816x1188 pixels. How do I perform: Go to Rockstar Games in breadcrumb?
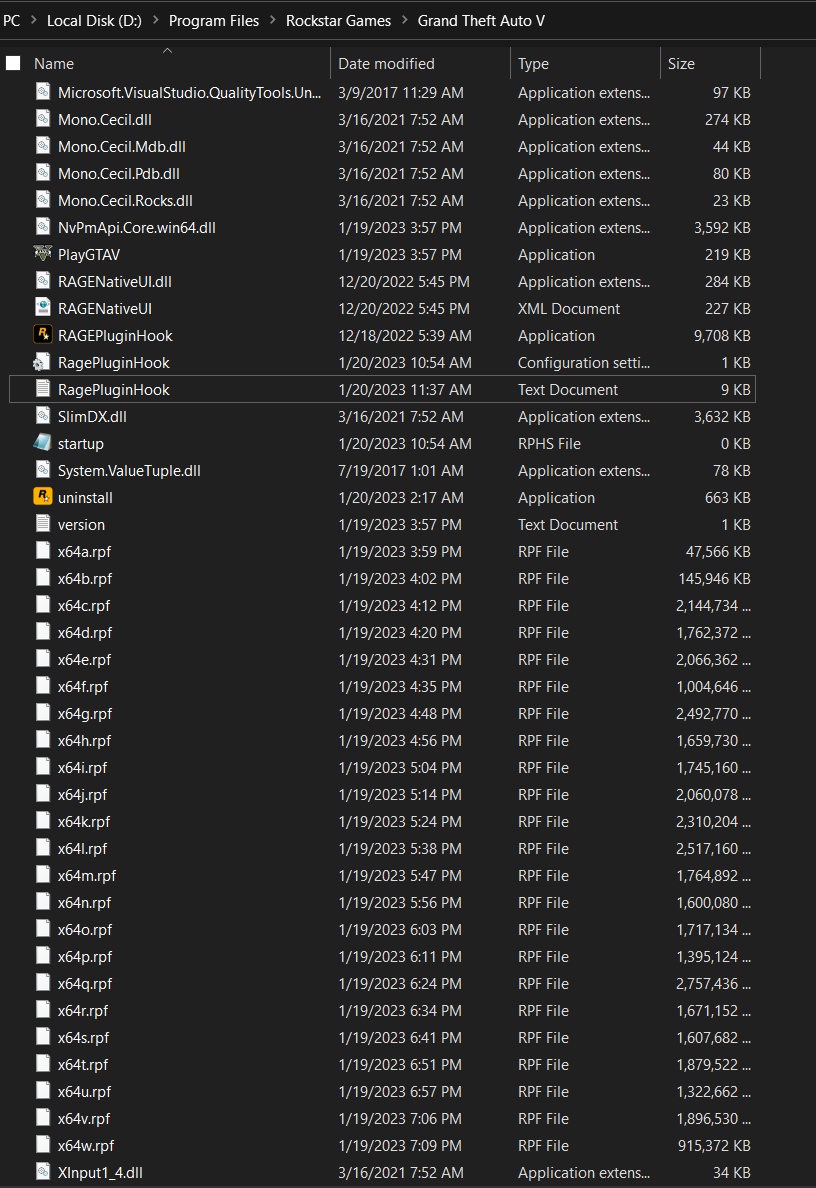click(338, 21)
